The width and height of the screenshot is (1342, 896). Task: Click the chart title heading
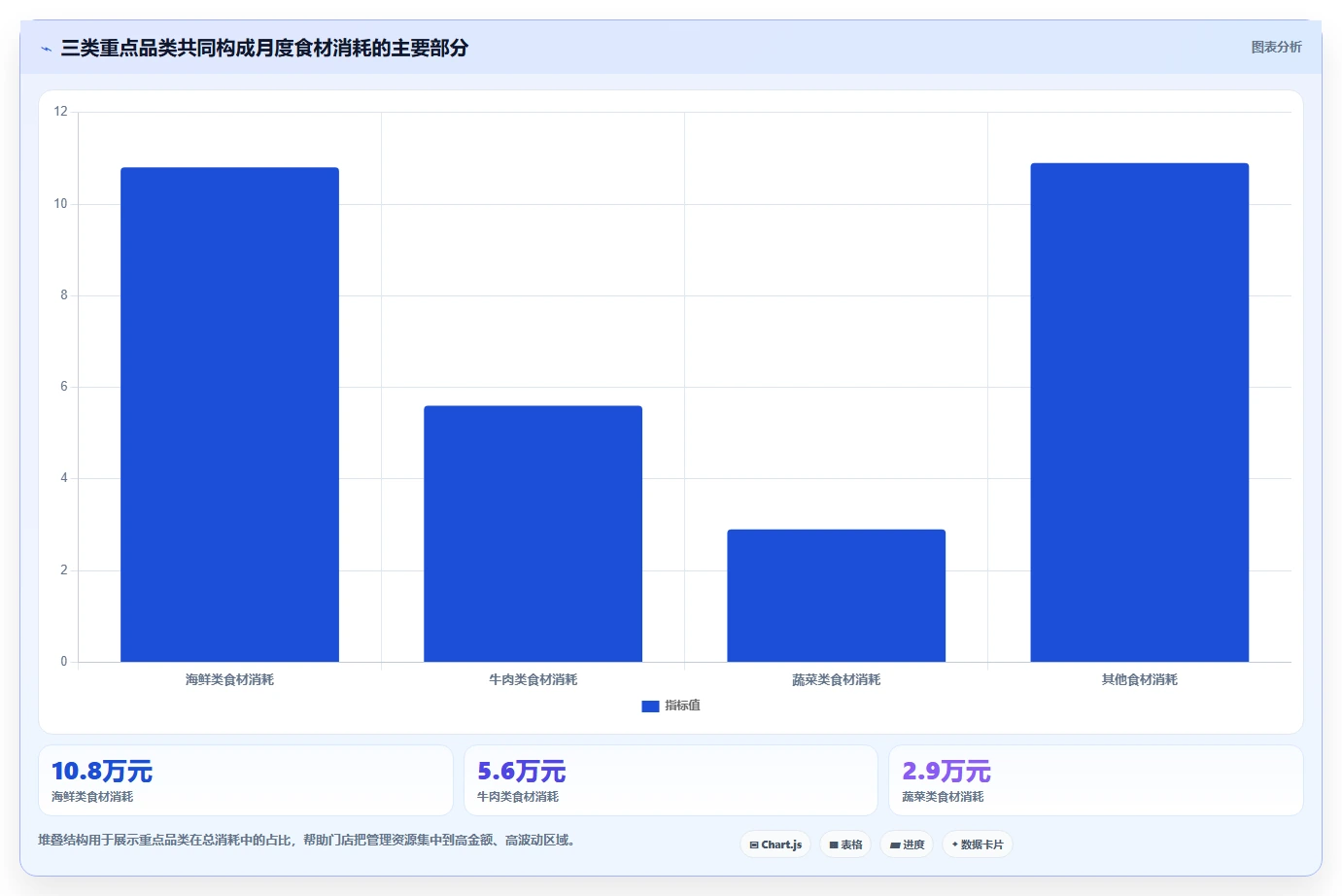pos(264,48)
